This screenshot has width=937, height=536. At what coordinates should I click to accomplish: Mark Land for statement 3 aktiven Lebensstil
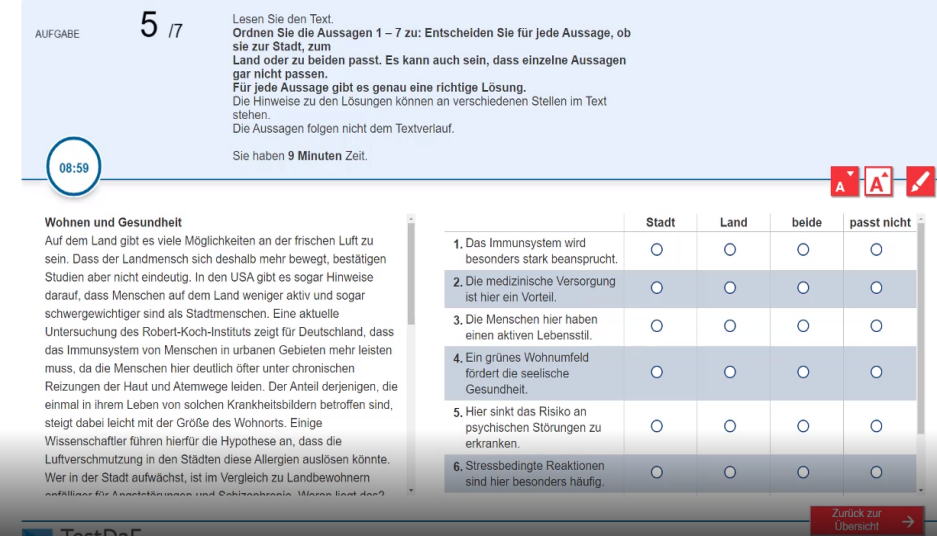[730, 326]
